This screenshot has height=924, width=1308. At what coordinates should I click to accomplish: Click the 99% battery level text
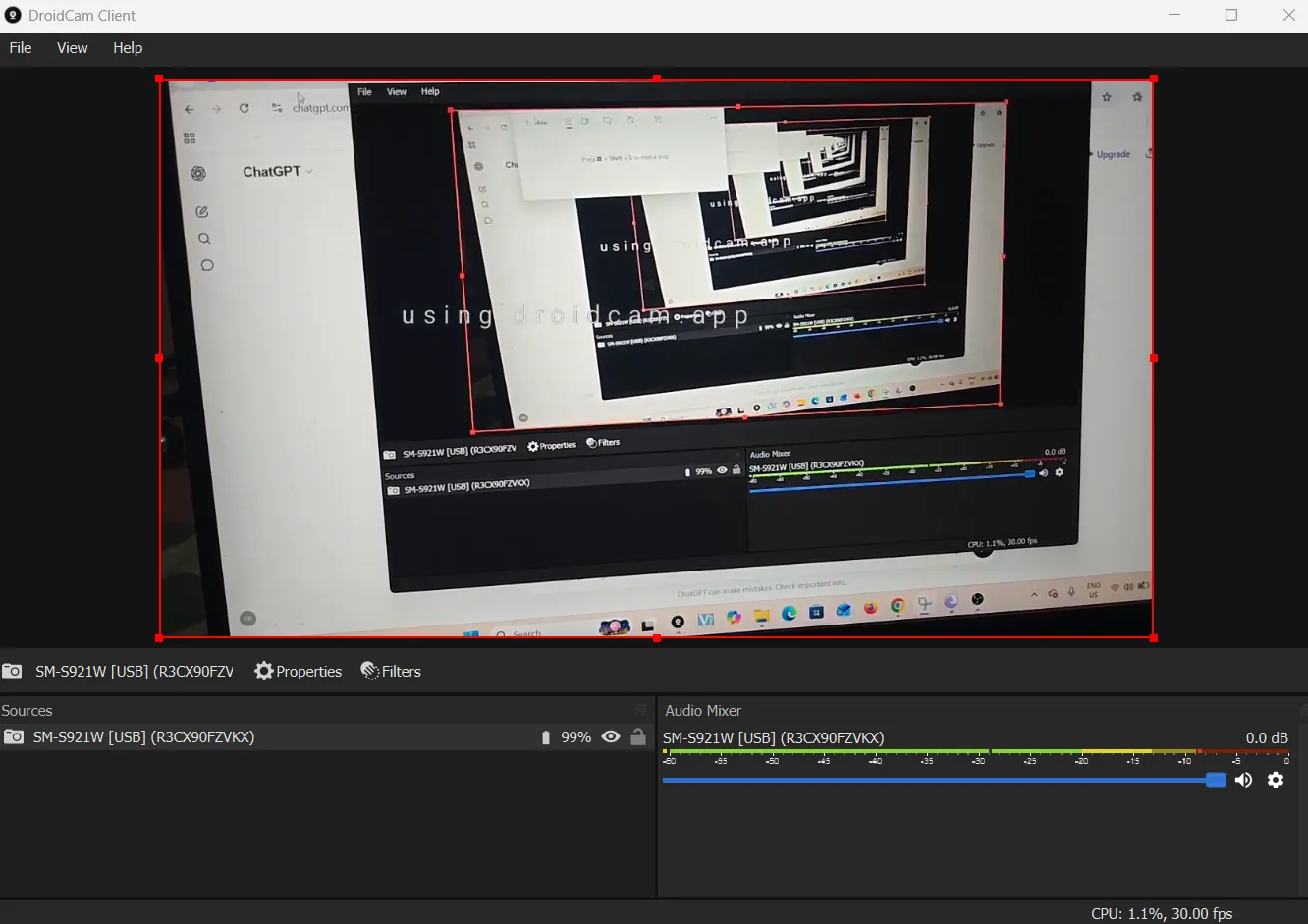point(575,737)
